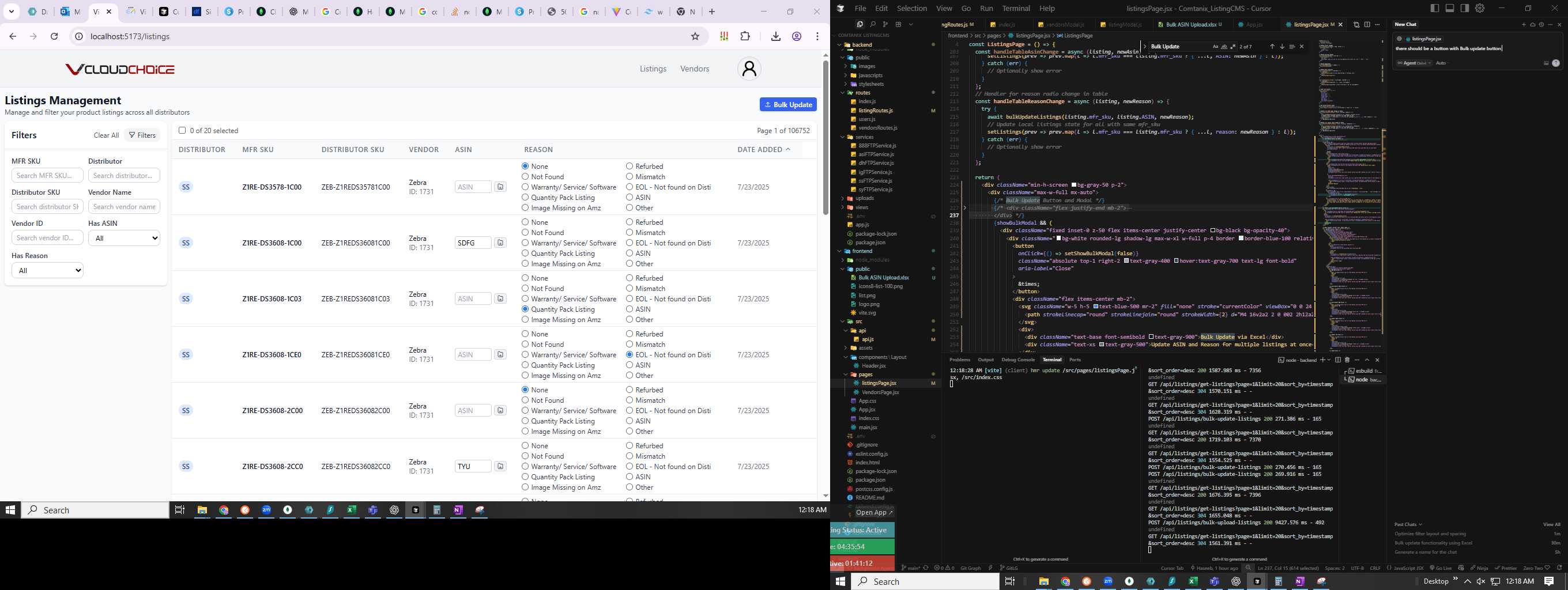Open Chrome tab search dropdown arrow
The height and width of the screenshot is (590, 1568).
pos(12,12)
